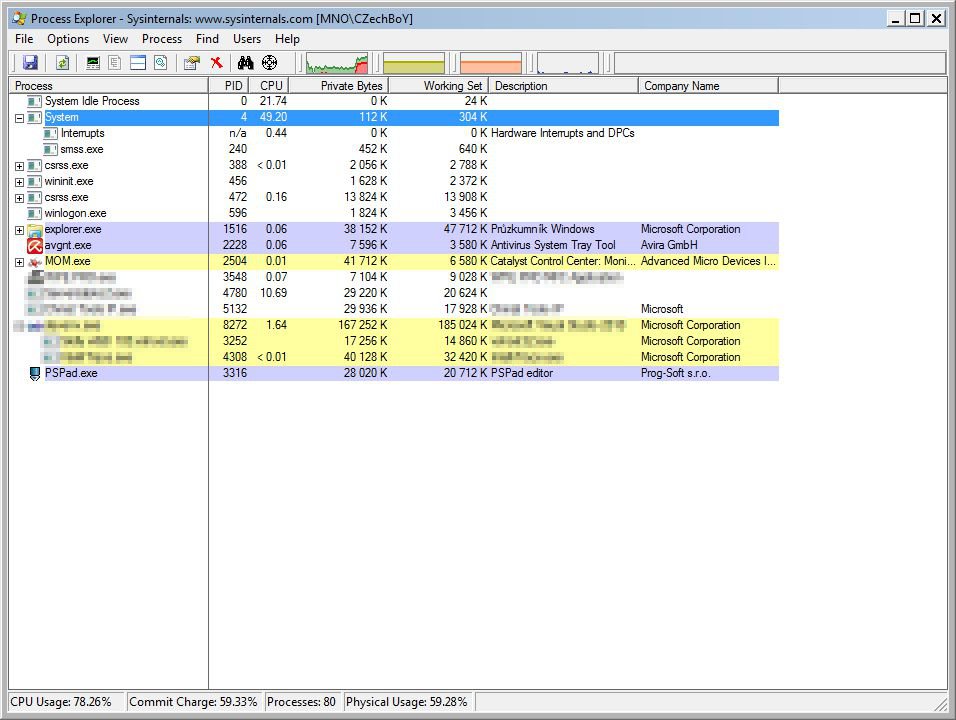The height and width of the screenshot is (720, 956).
Task: Click the 'Prog-Soft s.r.o.' company cell
Action: [676, 373]
